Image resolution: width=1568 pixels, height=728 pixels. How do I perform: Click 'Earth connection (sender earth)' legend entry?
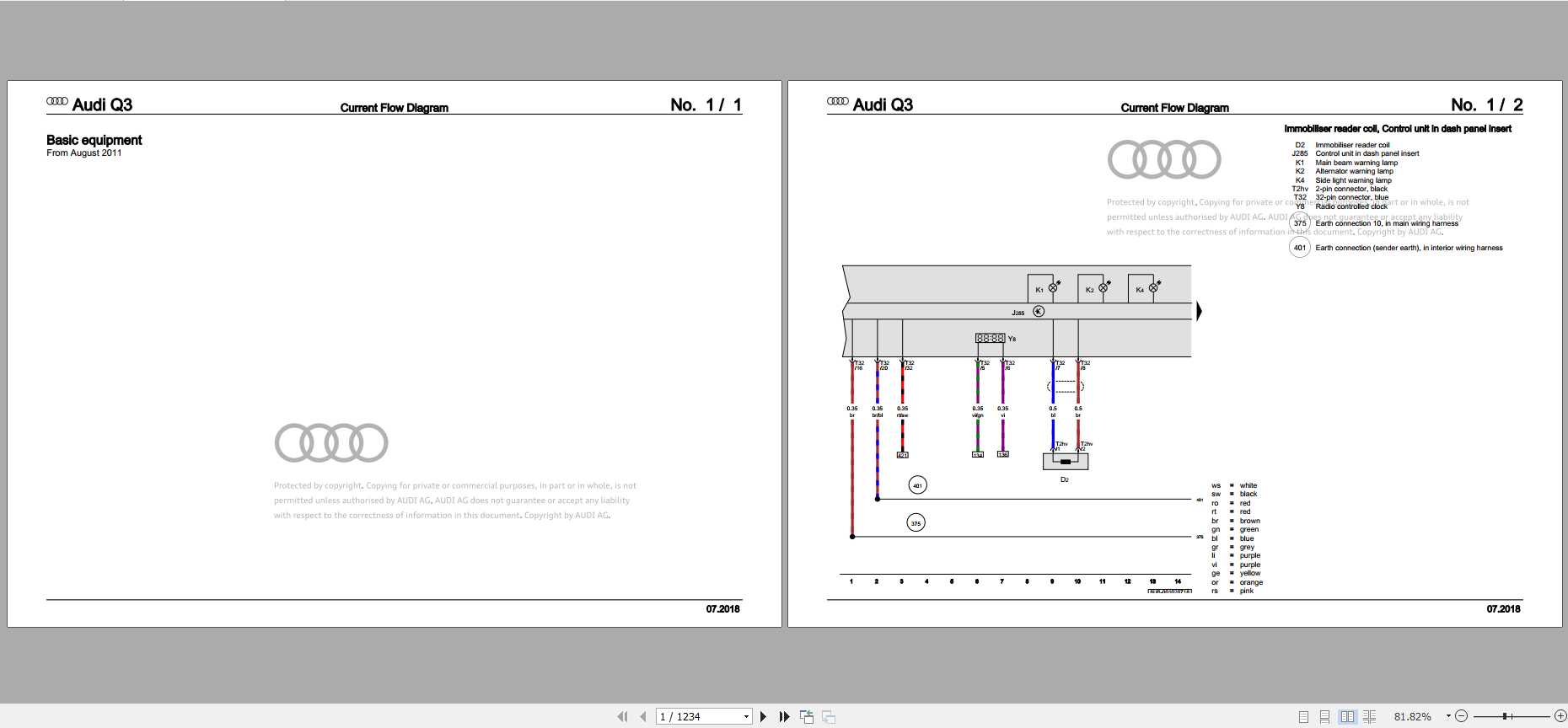[x=1409, y=248]
